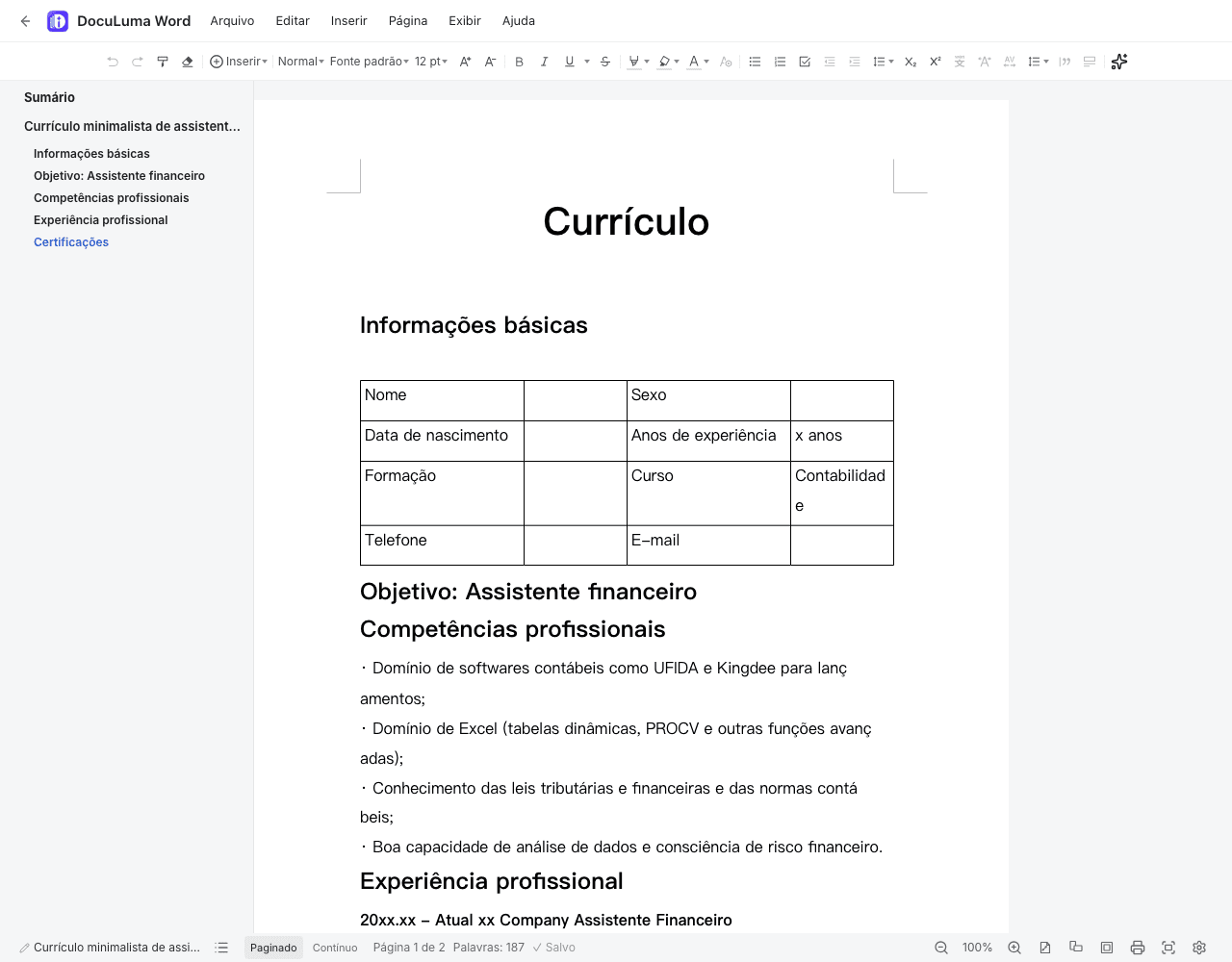Toggle underline formatting

570,62
